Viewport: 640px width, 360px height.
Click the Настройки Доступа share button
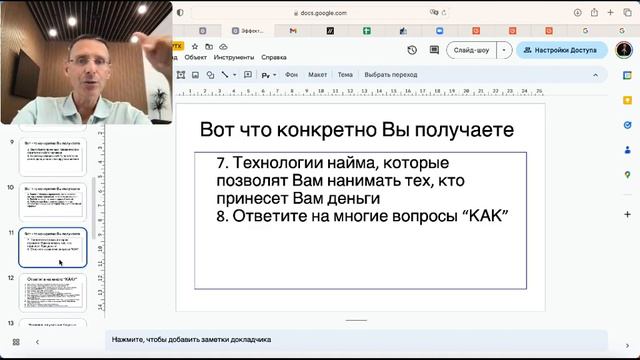point(562,50)
